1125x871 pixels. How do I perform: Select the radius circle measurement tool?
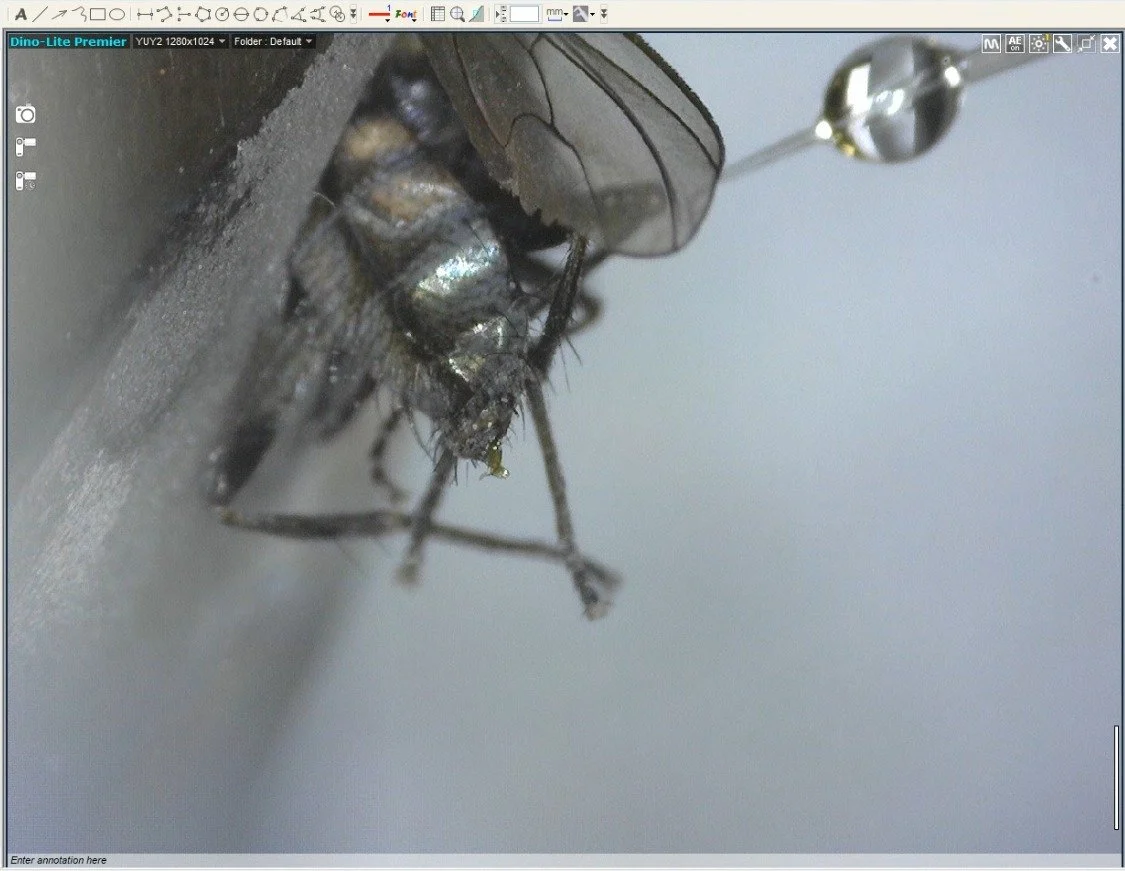(222, 14)
